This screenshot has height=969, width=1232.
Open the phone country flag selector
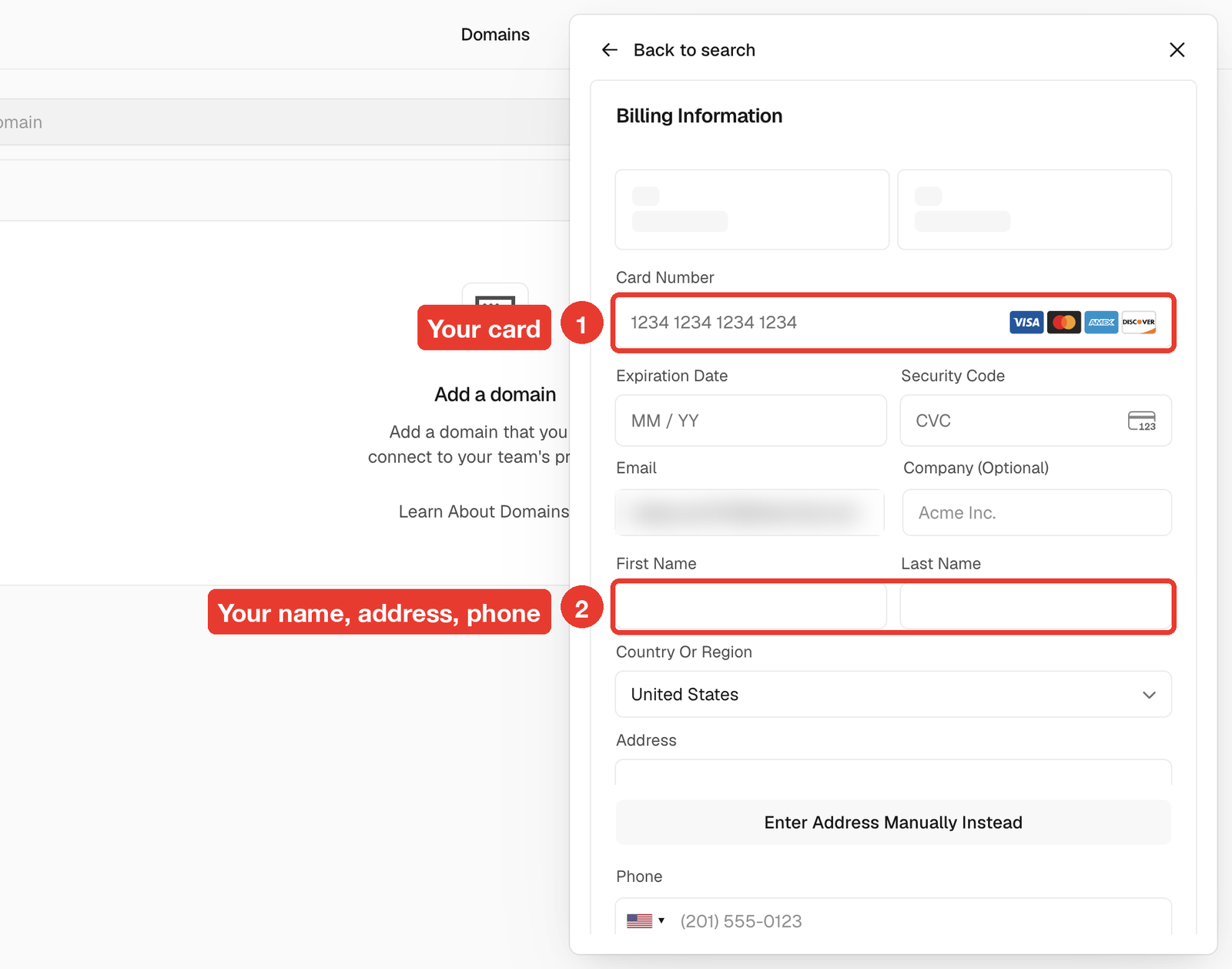[x=645, y=920]
